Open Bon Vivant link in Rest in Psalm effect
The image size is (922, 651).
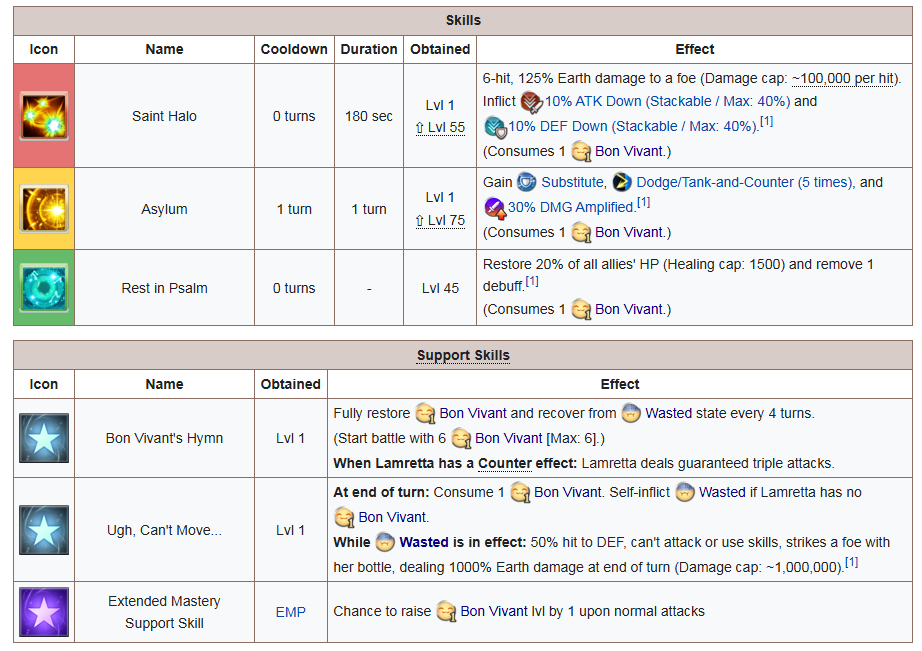click(629, 309)
